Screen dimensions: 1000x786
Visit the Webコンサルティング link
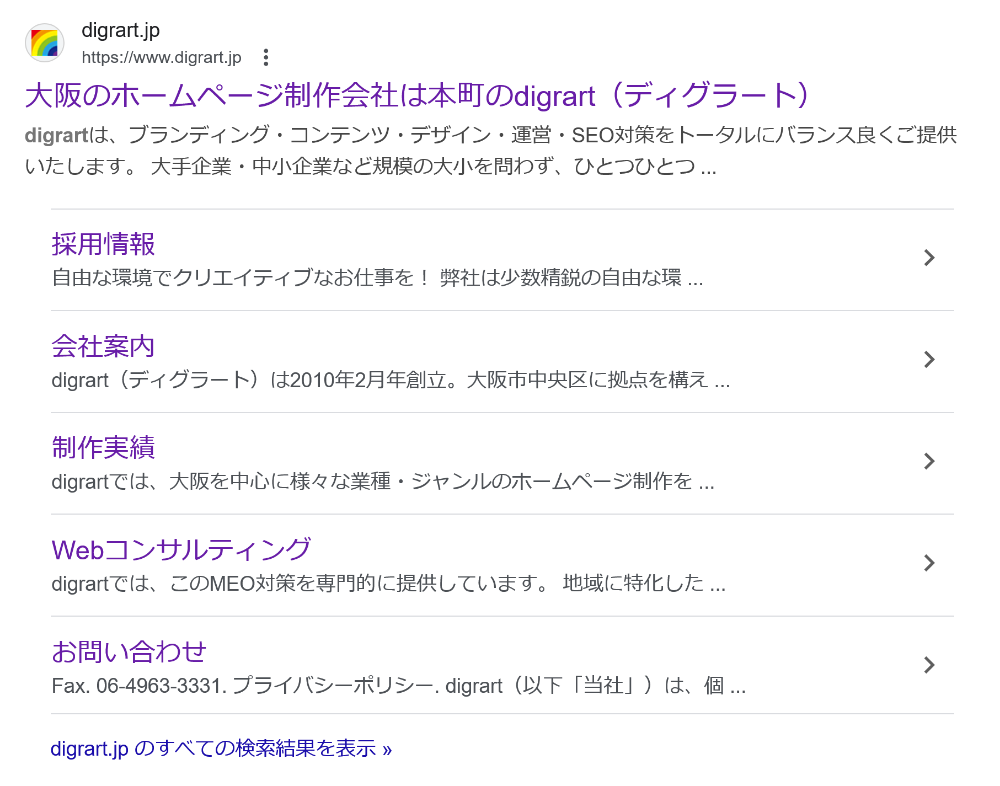[181, 549]
